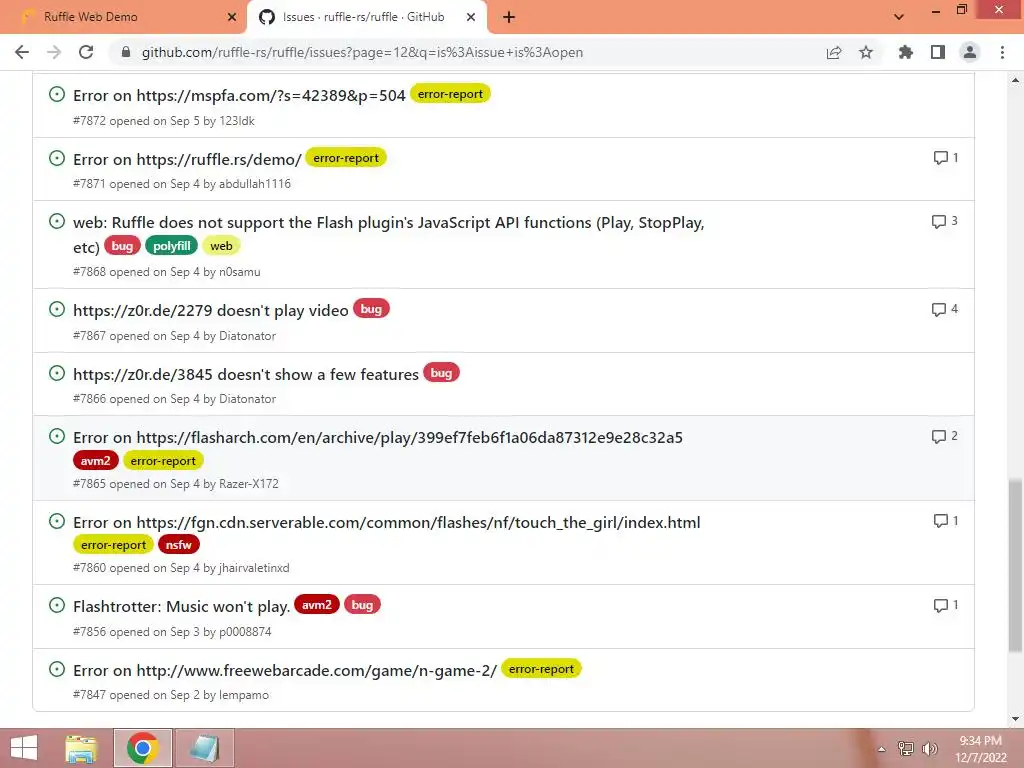Image resolution: width=1024 pixels, height=768 pixels.
Task: Open the tab search chevron
Action: pos(899,17)
